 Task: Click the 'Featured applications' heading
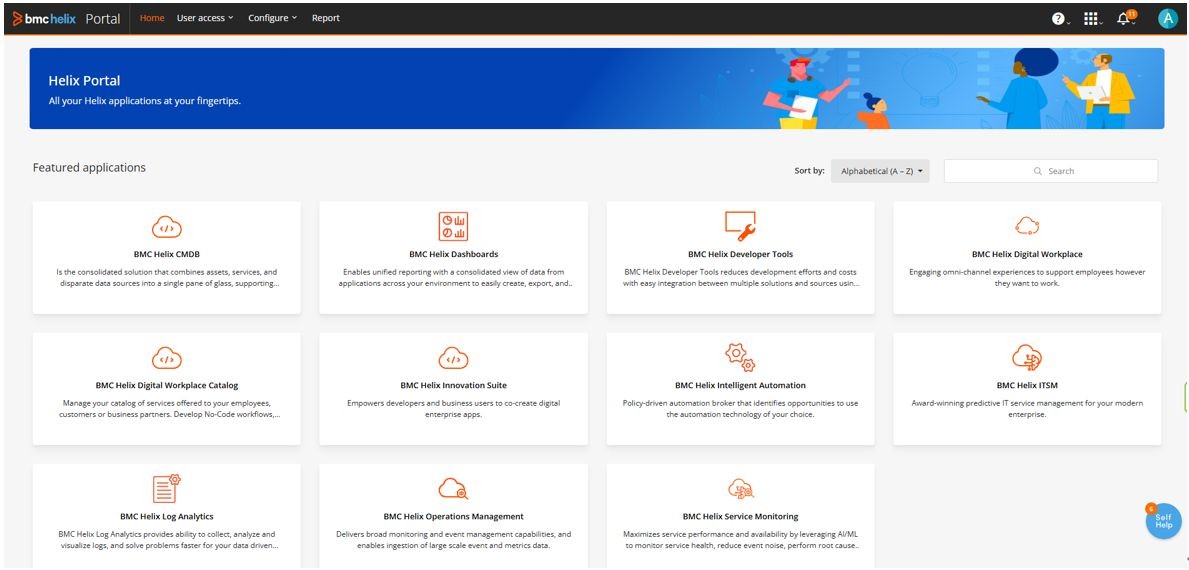(x=89, y=168)
